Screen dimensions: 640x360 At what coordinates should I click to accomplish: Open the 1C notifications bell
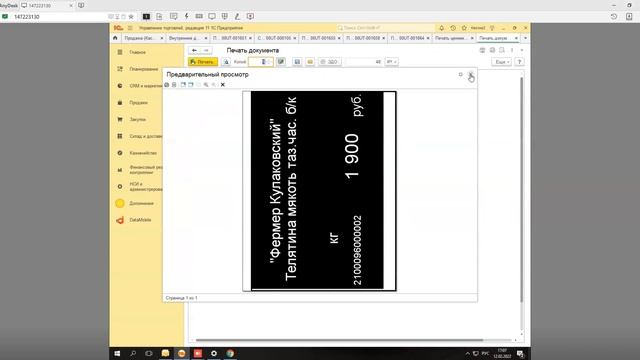tap(441, 28)
